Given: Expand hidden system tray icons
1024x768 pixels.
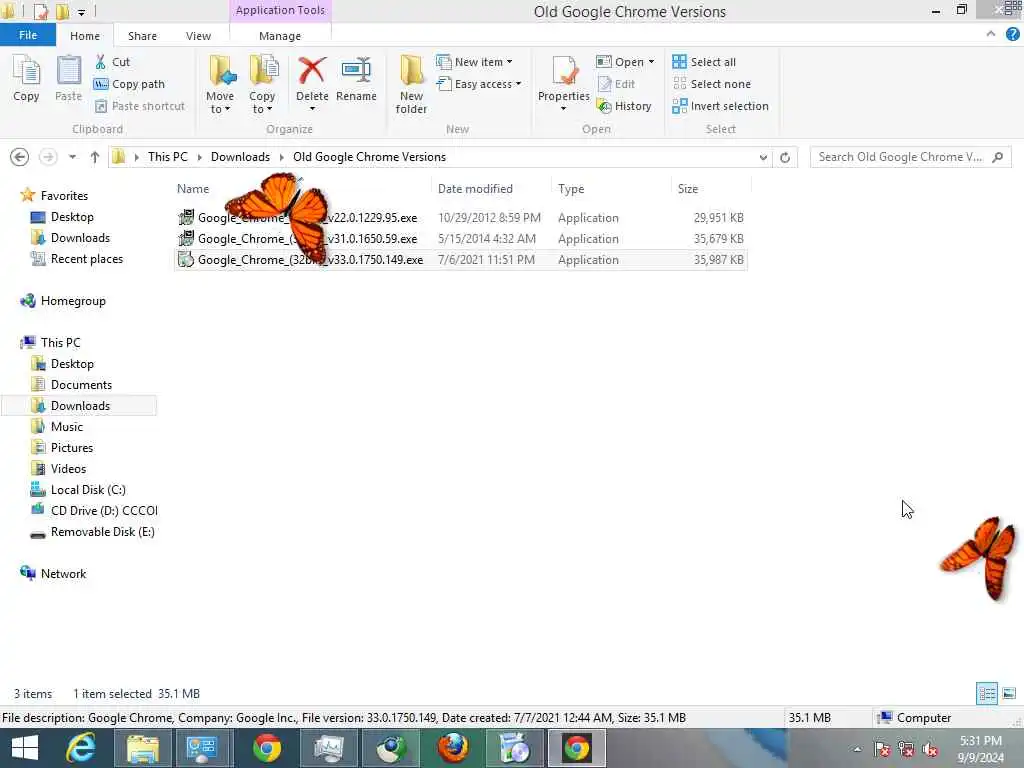Looking at the screenshot, I should point(857,750).
